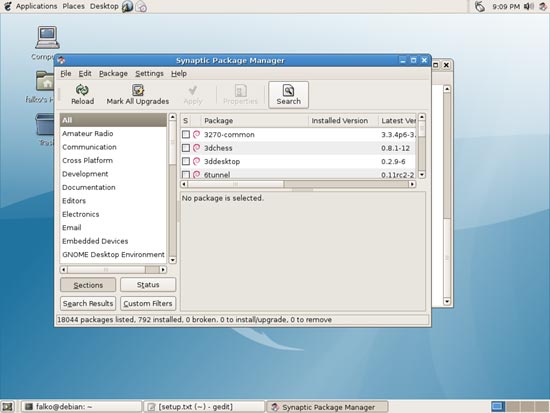The width and height of the screenshot is (550, 413).
Task: Switch to falko@debian terminal in taskbar
Action: click(x=81, y=407)
